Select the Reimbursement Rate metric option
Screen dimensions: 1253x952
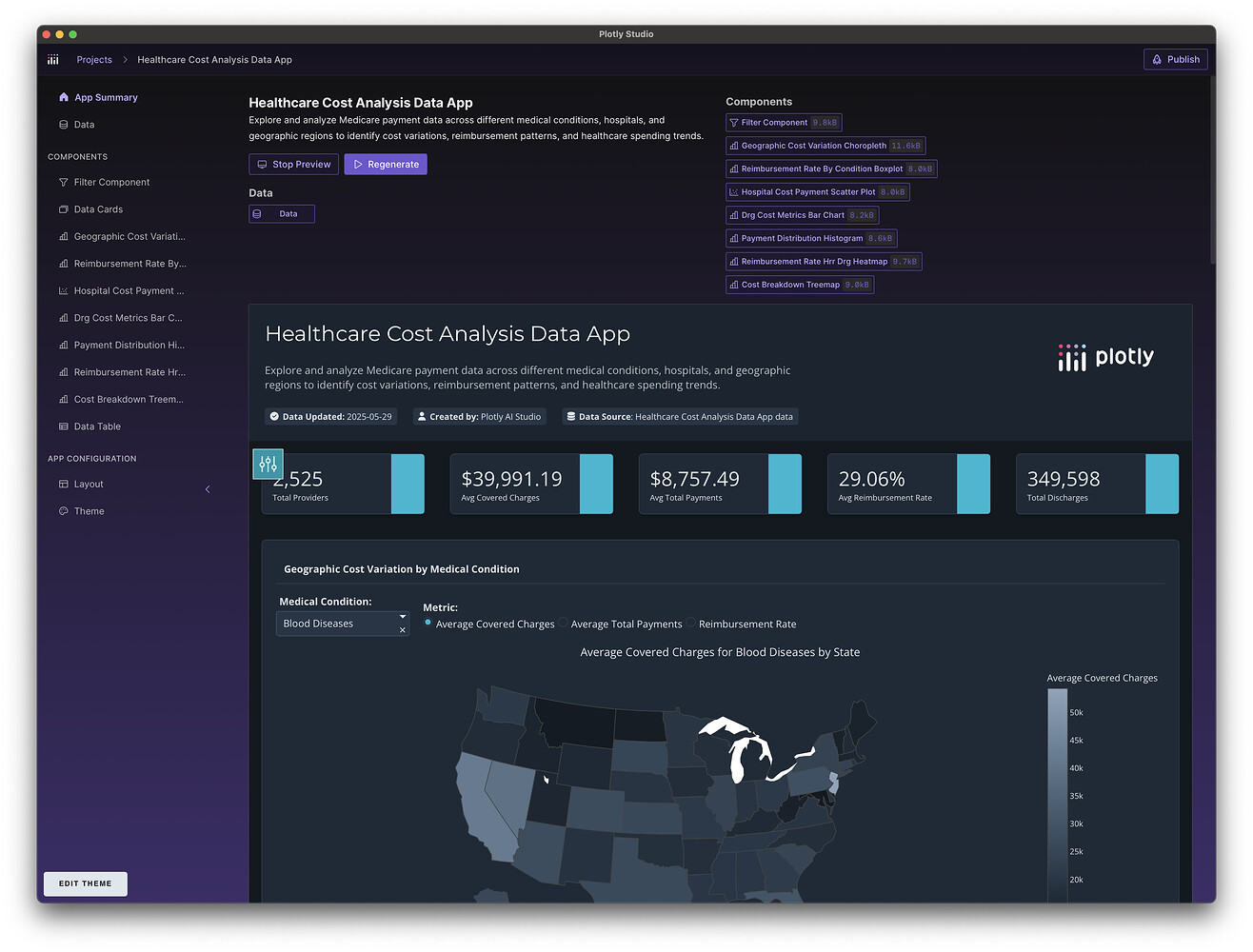coord(688,624)
